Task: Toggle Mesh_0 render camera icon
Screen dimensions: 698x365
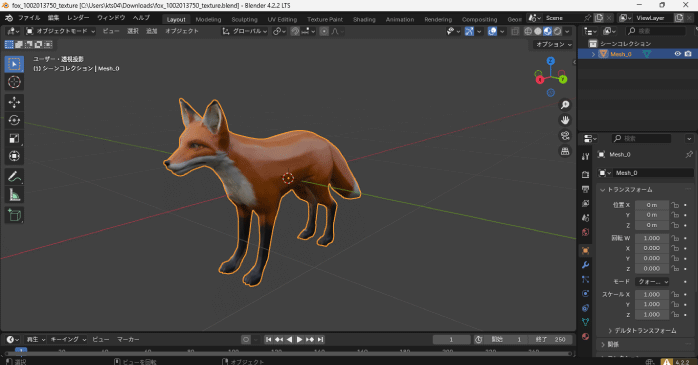Action: click(688, 54)
